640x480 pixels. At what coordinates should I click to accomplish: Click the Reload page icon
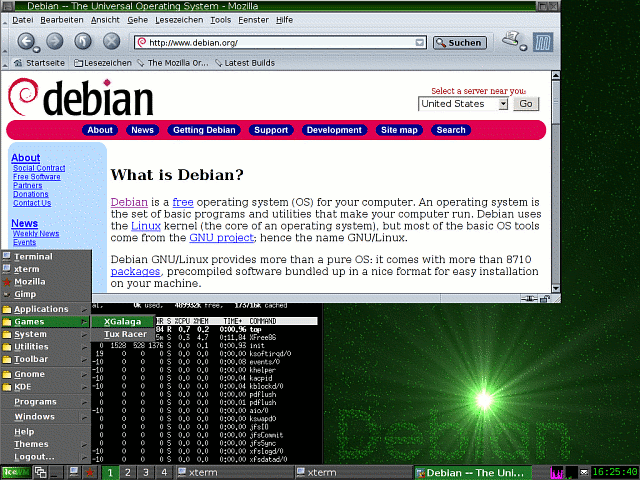(x=83, y=42)
